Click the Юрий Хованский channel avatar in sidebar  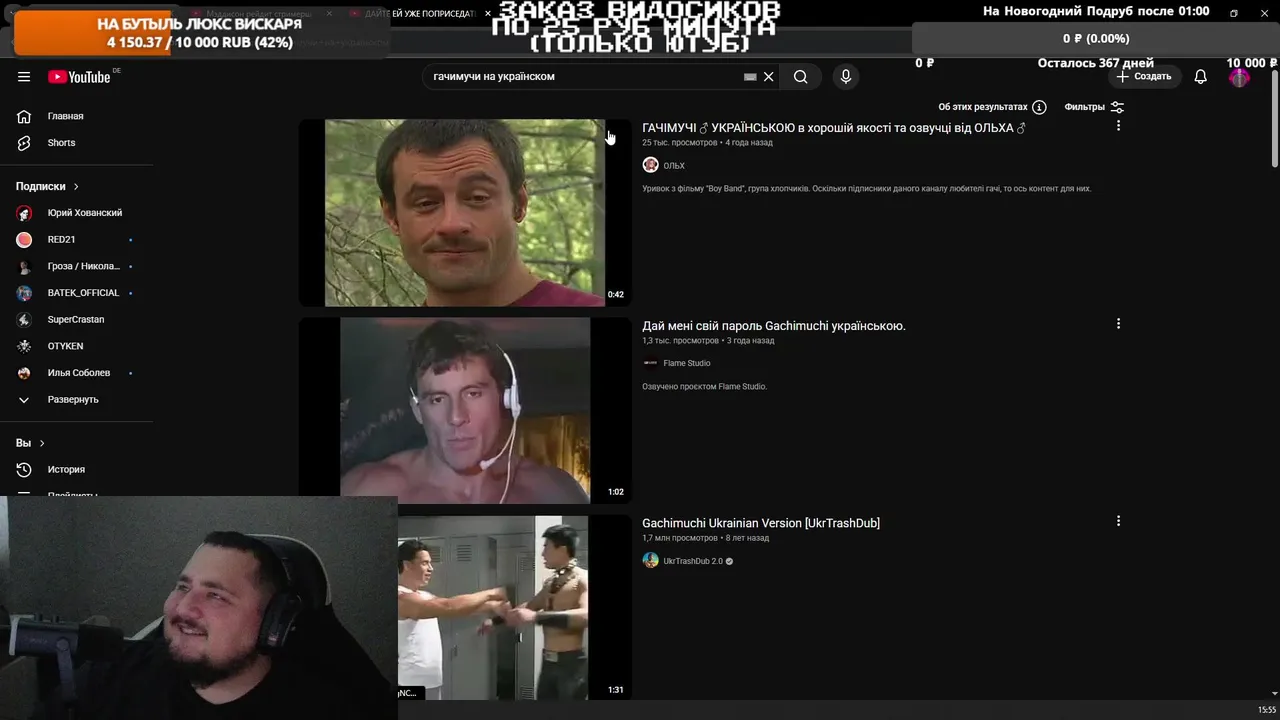[24, 213]
